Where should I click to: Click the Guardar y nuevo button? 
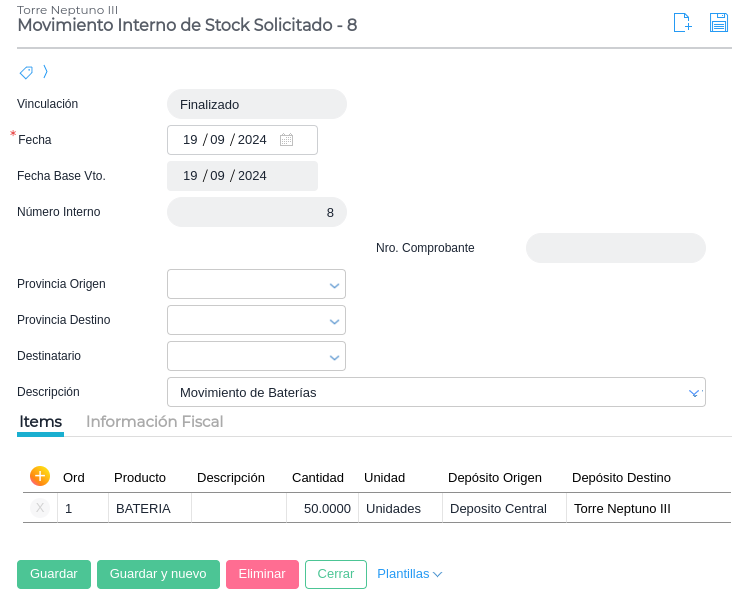[x=158, y=574]
